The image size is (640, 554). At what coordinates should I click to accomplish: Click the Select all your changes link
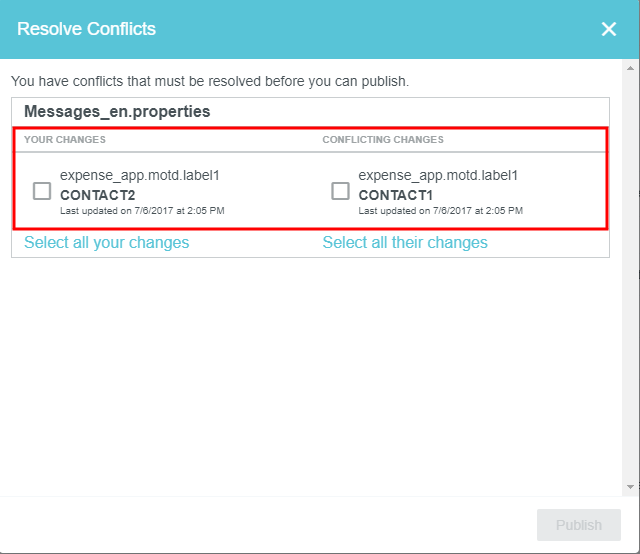[x=107, y=242]
